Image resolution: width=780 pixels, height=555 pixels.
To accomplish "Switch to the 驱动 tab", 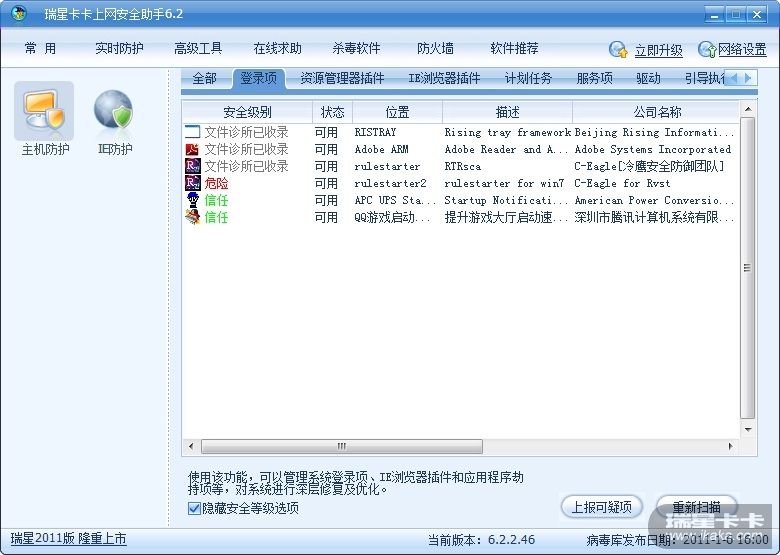I will (x=648, y=79).
